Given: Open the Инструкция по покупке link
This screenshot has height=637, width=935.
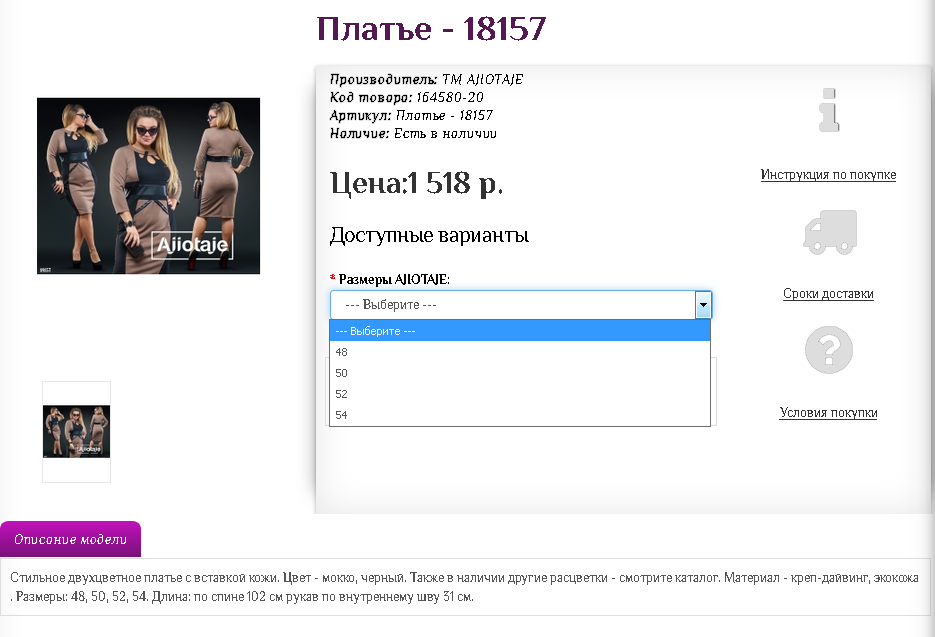Looking at the screenshot, I should point(828,175).
